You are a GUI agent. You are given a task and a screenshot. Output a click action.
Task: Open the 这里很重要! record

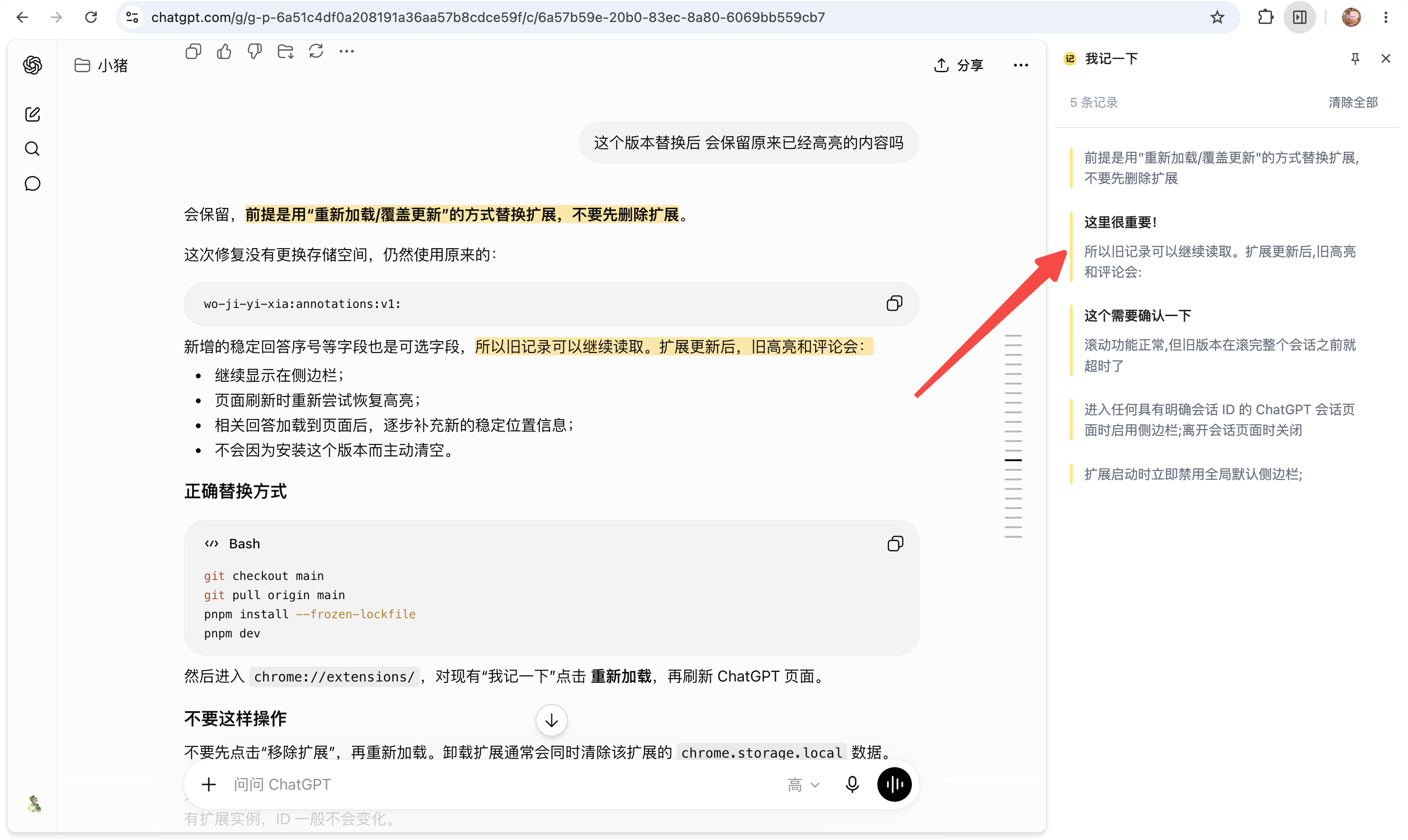1221,247
